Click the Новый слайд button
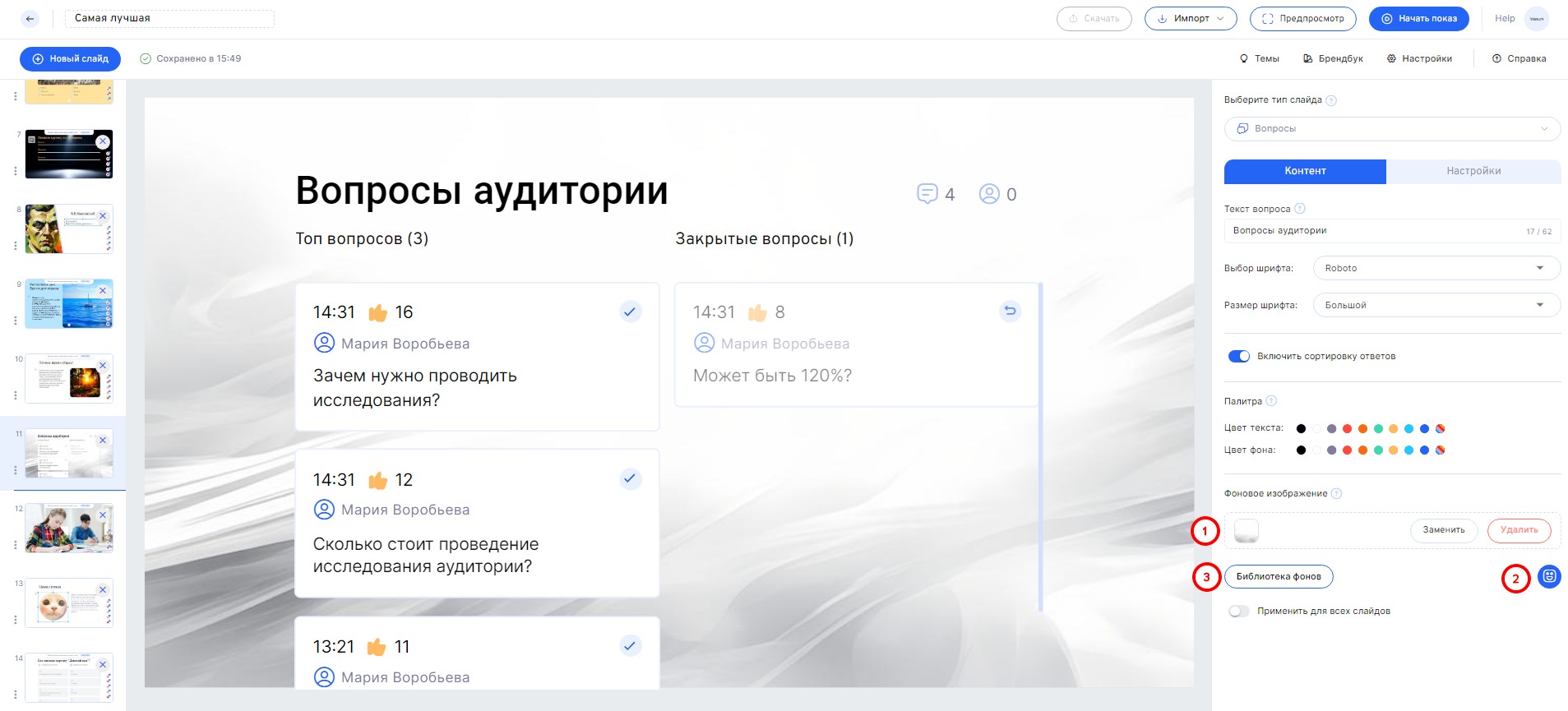 pyautogui.click(x=70, y=58)
